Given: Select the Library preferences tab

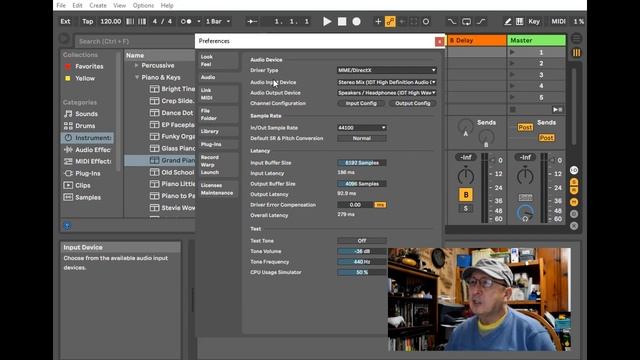Looking at the screenshot, I should [x=218, y=131].
